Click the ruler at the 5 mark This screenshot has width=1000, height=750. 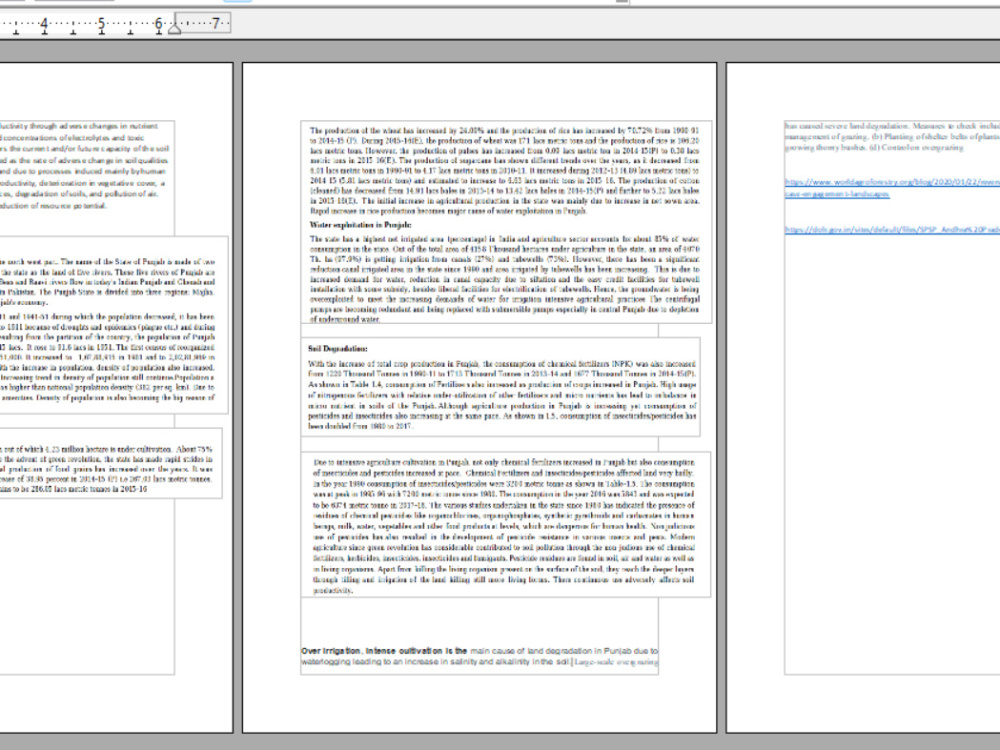101,24
